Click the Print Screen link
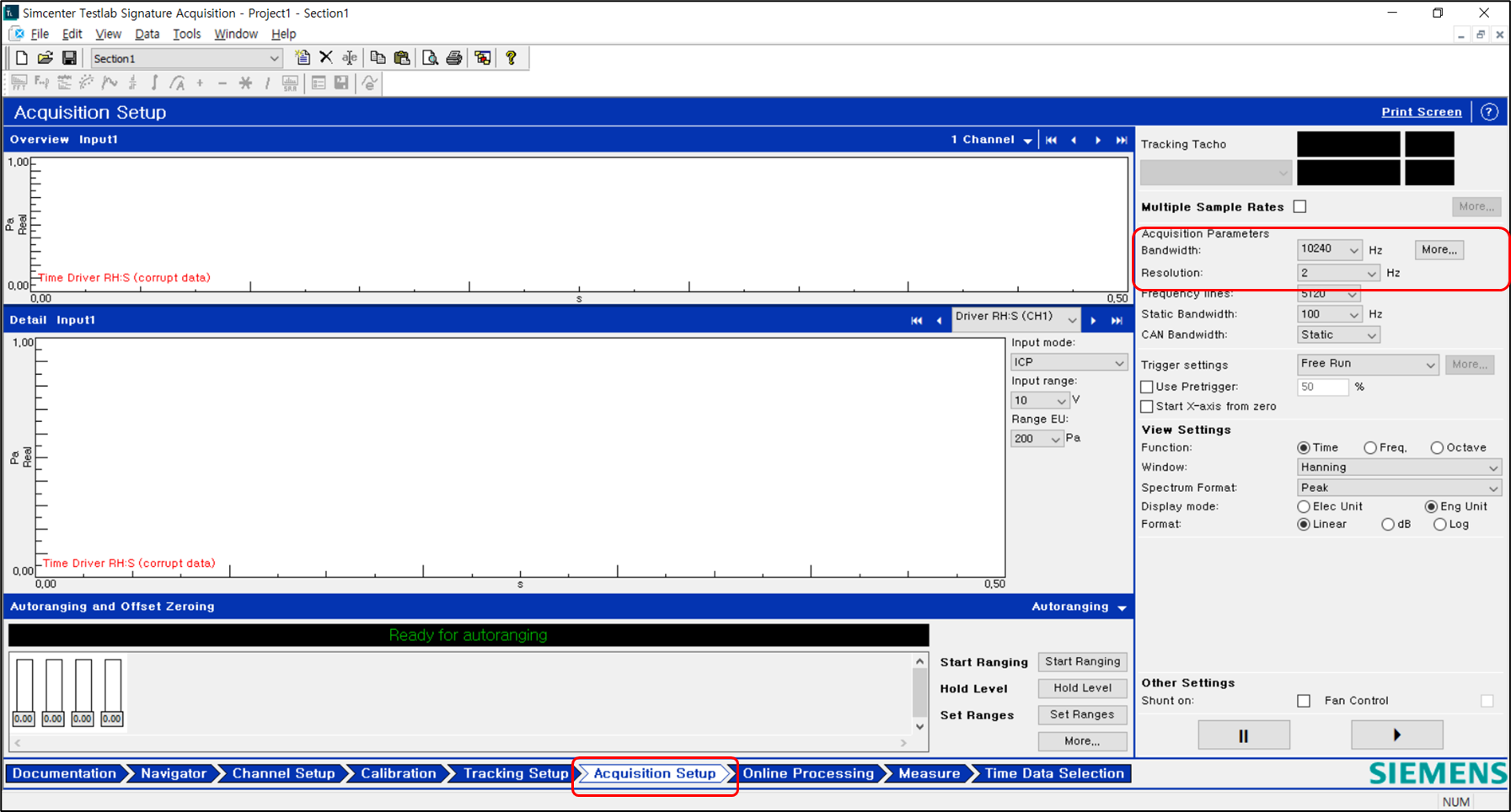This screenshot has width=1511, height=812. 1422,112
